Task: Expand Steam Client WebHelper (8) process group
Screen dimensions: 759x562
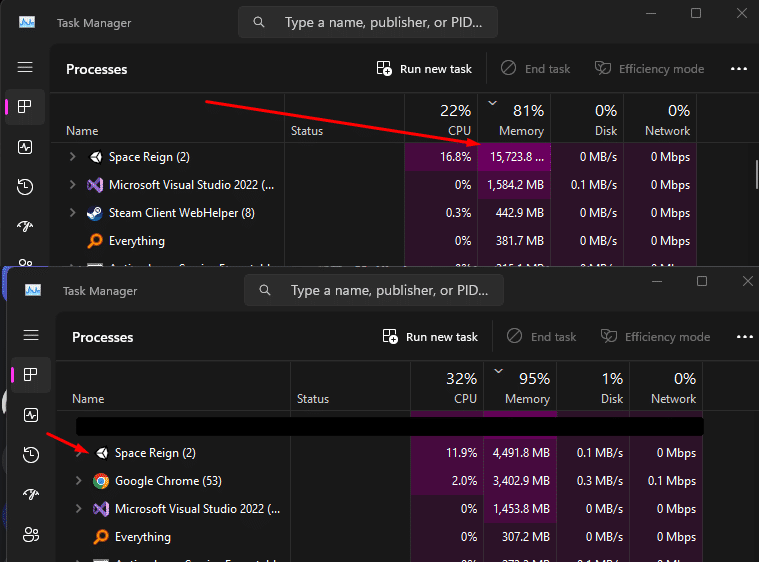Action: point(73,213)
